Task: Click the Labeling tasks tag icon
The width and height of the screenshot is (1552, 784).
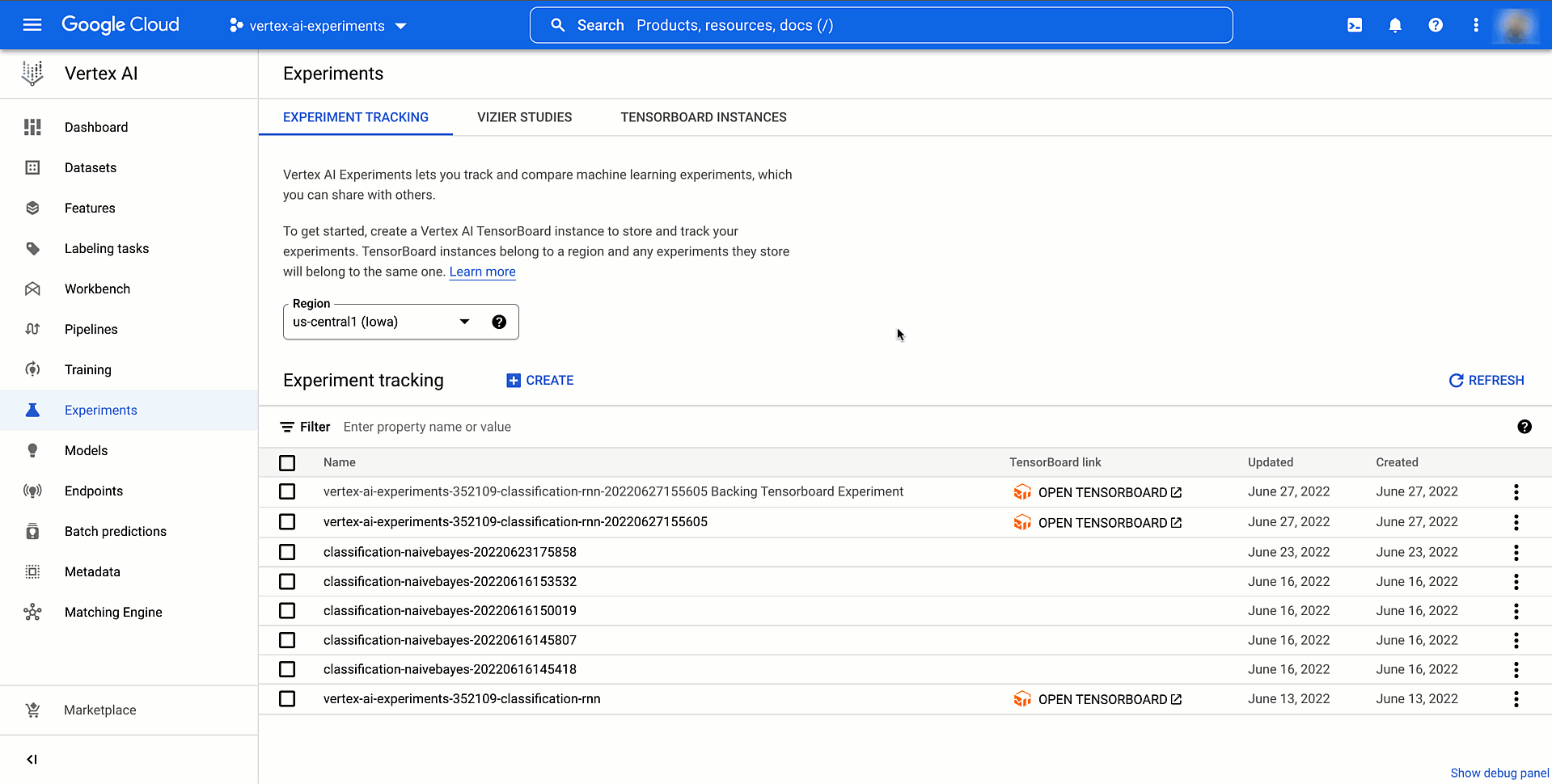Action: 32,248
